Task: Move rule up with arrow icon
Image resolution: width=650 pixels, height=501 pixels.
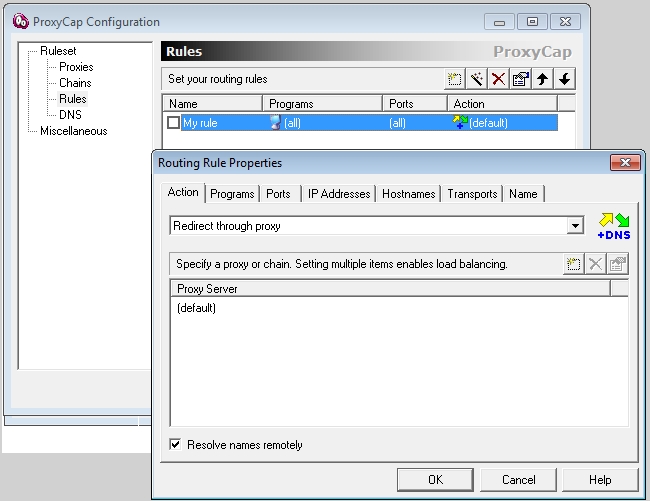Action: point(543,79)
